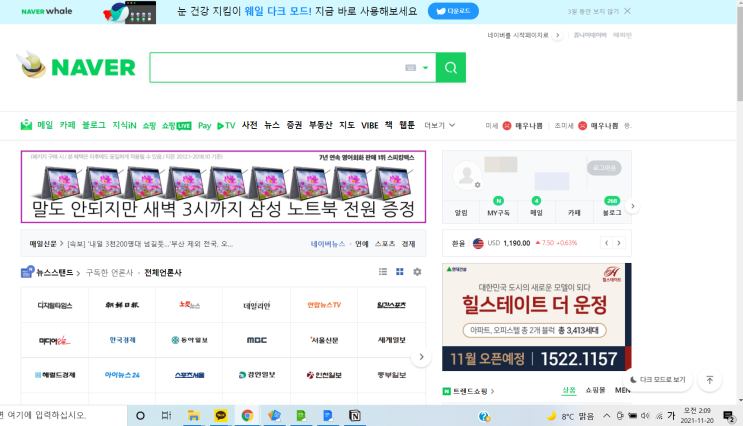
Task: Open the 한국경제 press tile
Action: 122,340
